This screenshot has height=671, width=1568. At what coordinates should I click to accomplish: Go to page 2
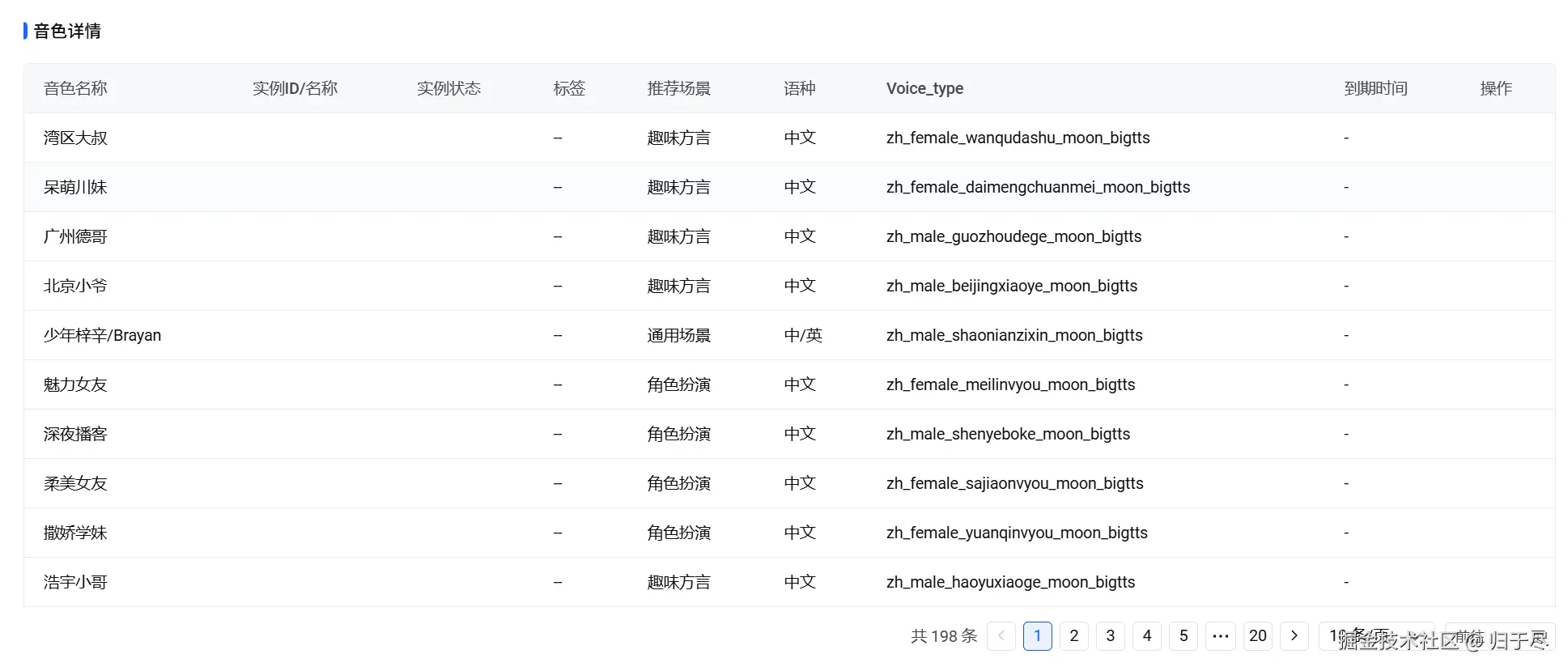click(x=1074, y=636)
